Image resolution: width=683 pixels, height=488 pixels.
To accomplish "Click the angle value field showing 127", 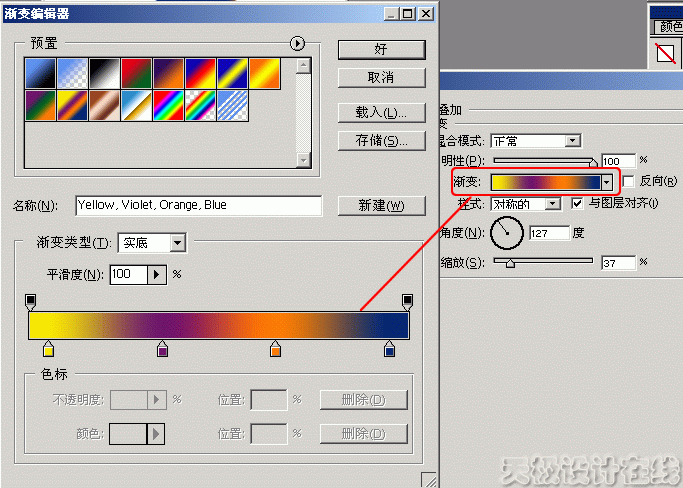I will coord(549,233).
